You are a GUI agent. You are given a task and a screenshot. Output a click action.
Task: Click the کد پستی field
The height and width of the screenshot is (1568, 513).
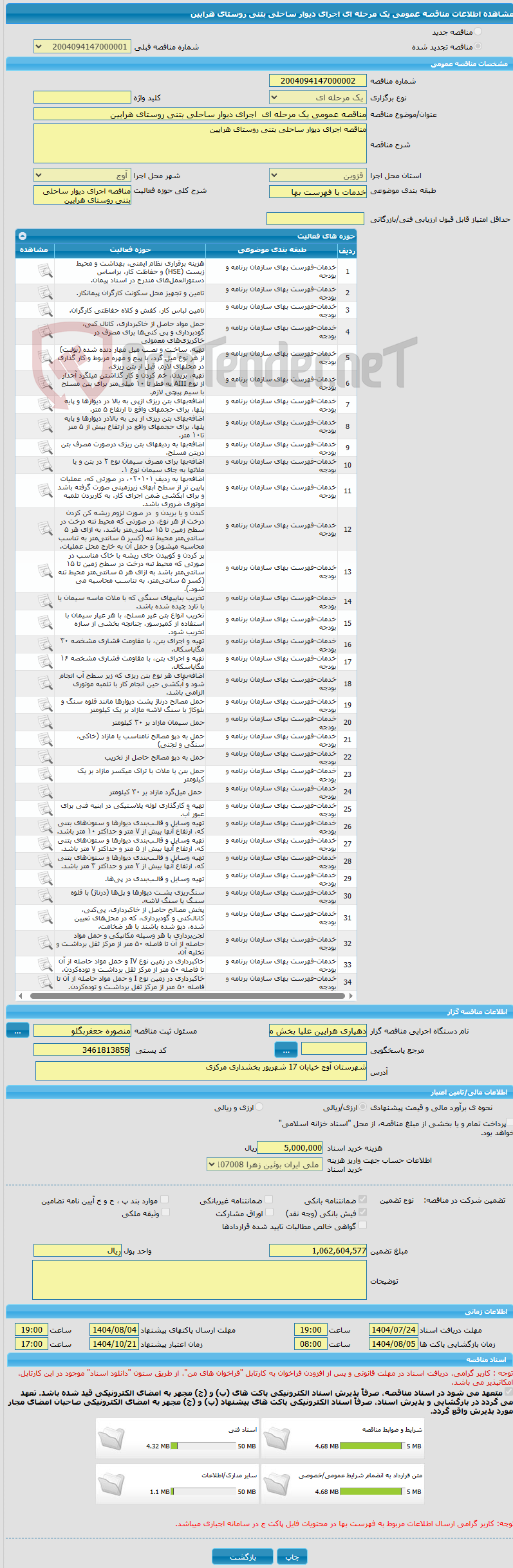[x=82, y=1050]
